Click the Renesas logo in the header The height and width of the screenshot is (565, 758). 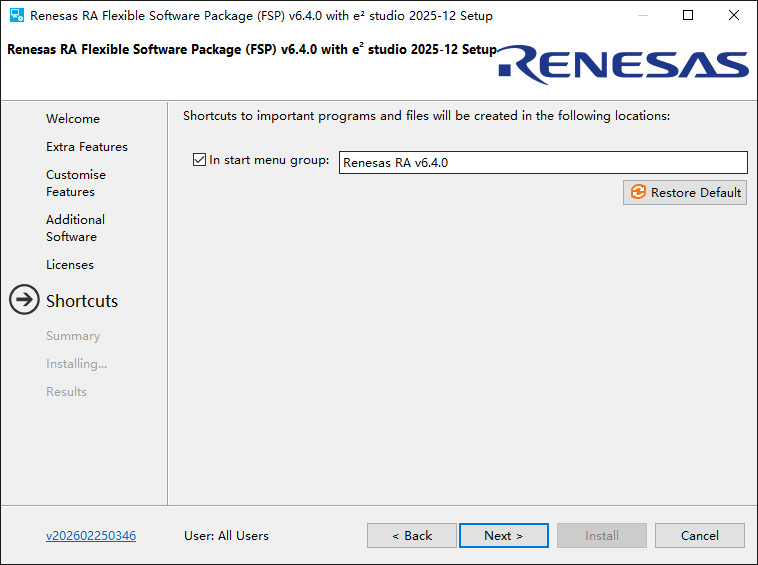click(623, 65)
